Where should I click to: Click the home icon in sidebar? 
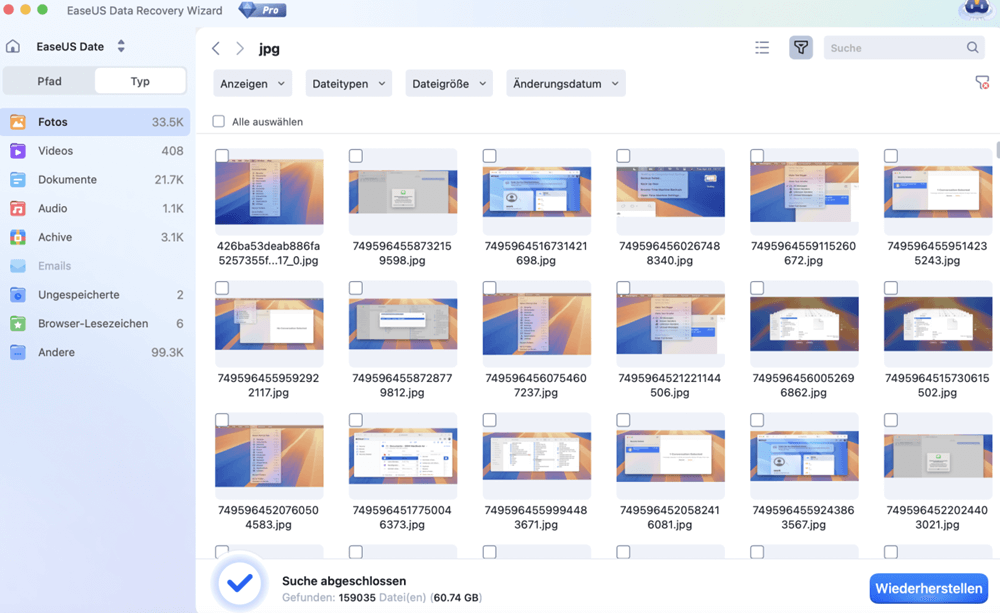coord(14,46)
